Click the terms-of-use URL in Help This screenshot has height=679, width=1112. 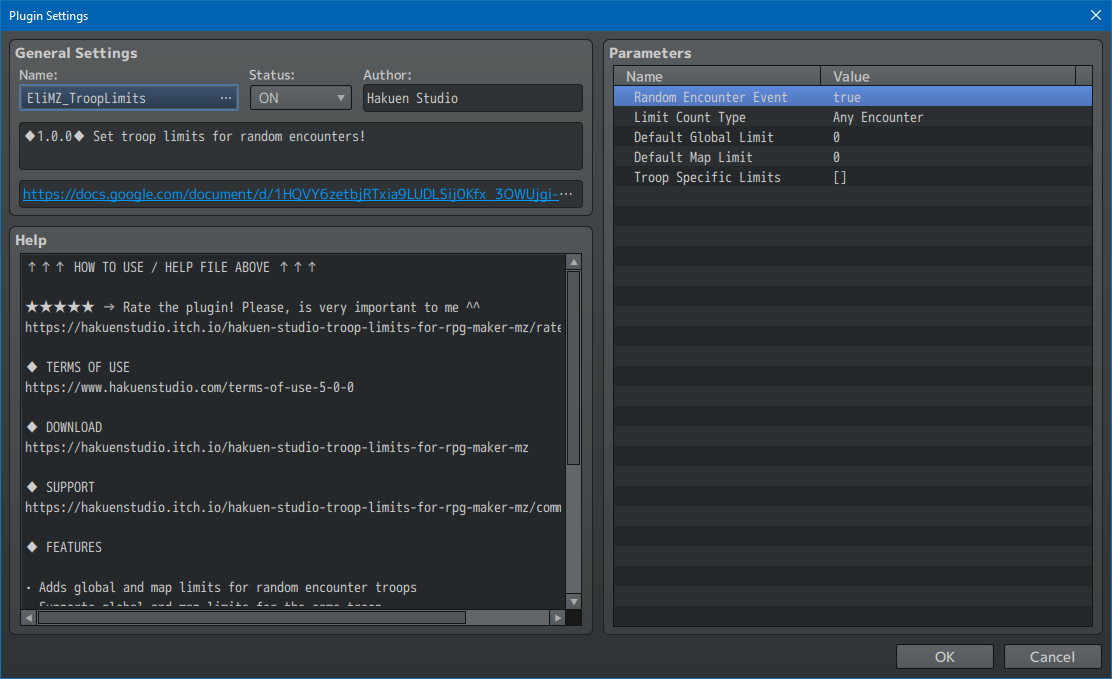tap(189, 387)
